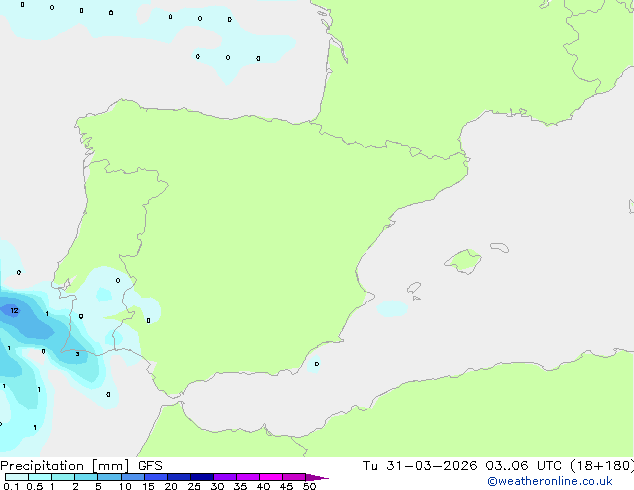Click the 'GFS' model label
Viewport: 634px width, 490px height.
point(150,466)
